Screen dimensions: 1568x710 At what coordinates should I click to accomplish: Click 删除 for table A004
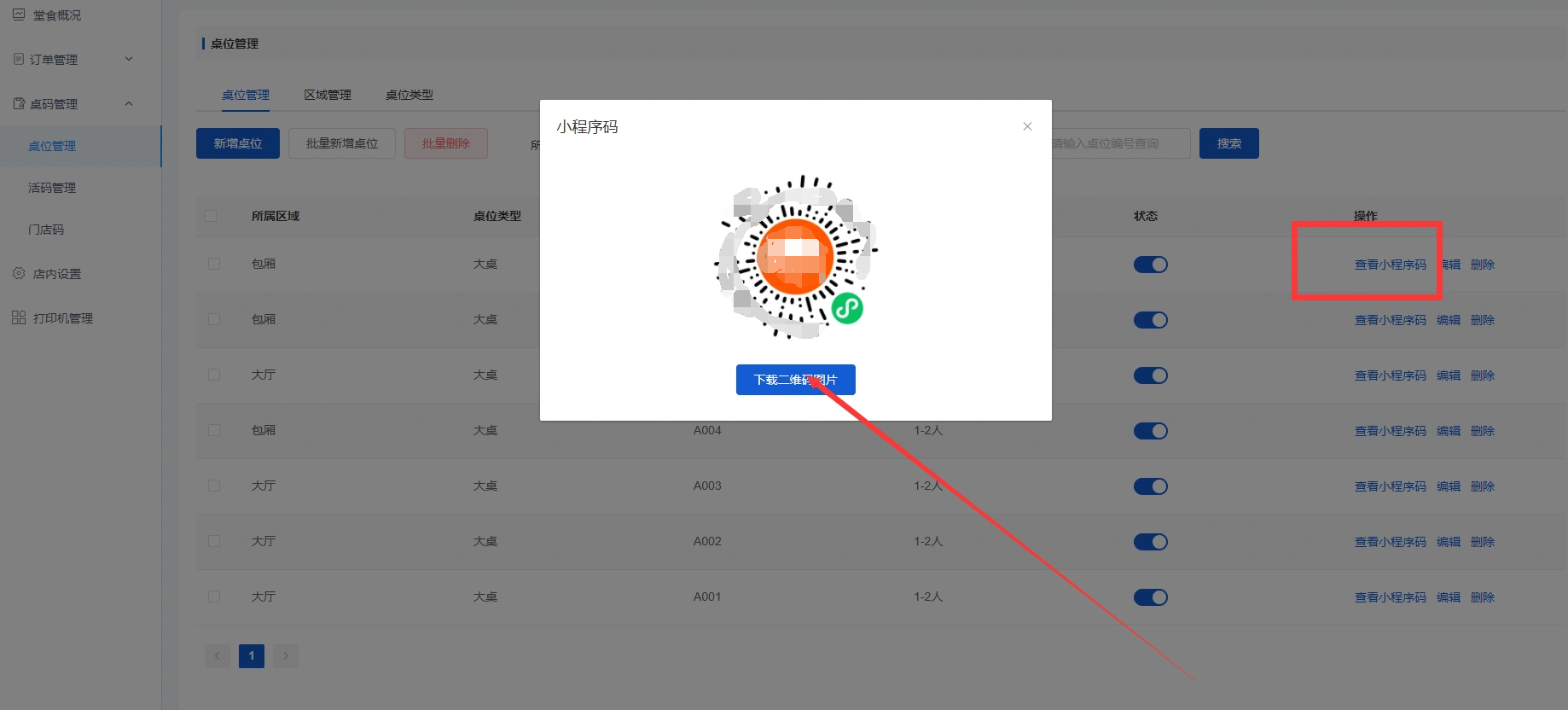[1483, 431]
